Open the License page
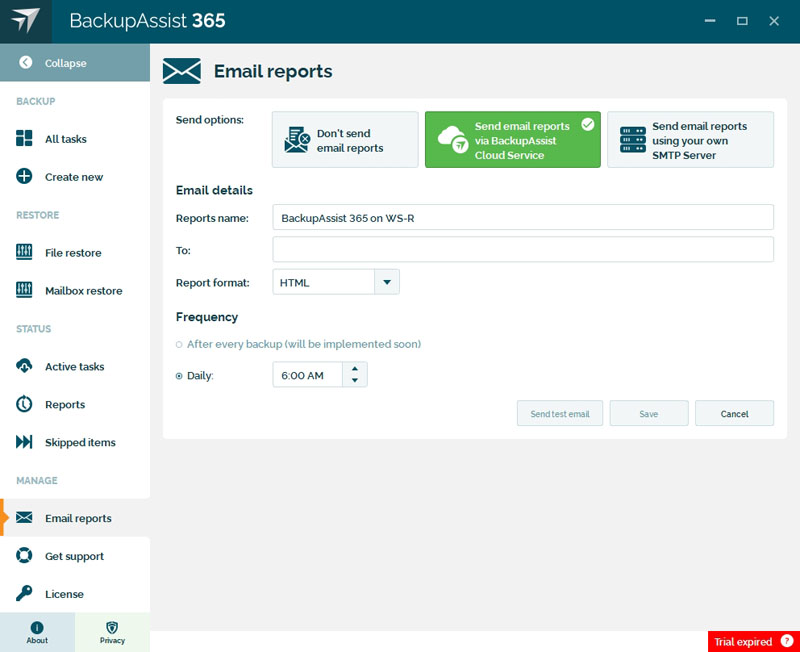Screen dimensions: 800x652 (75, 593)
